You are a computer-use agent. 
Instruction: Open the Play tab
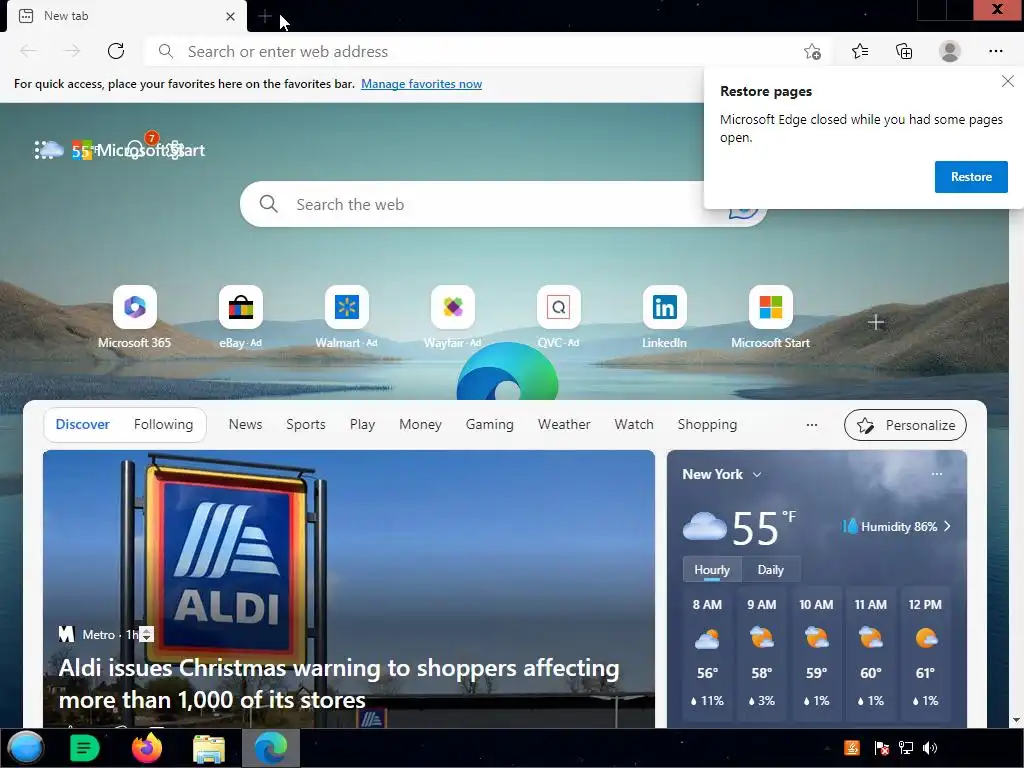tap(362, 424)
